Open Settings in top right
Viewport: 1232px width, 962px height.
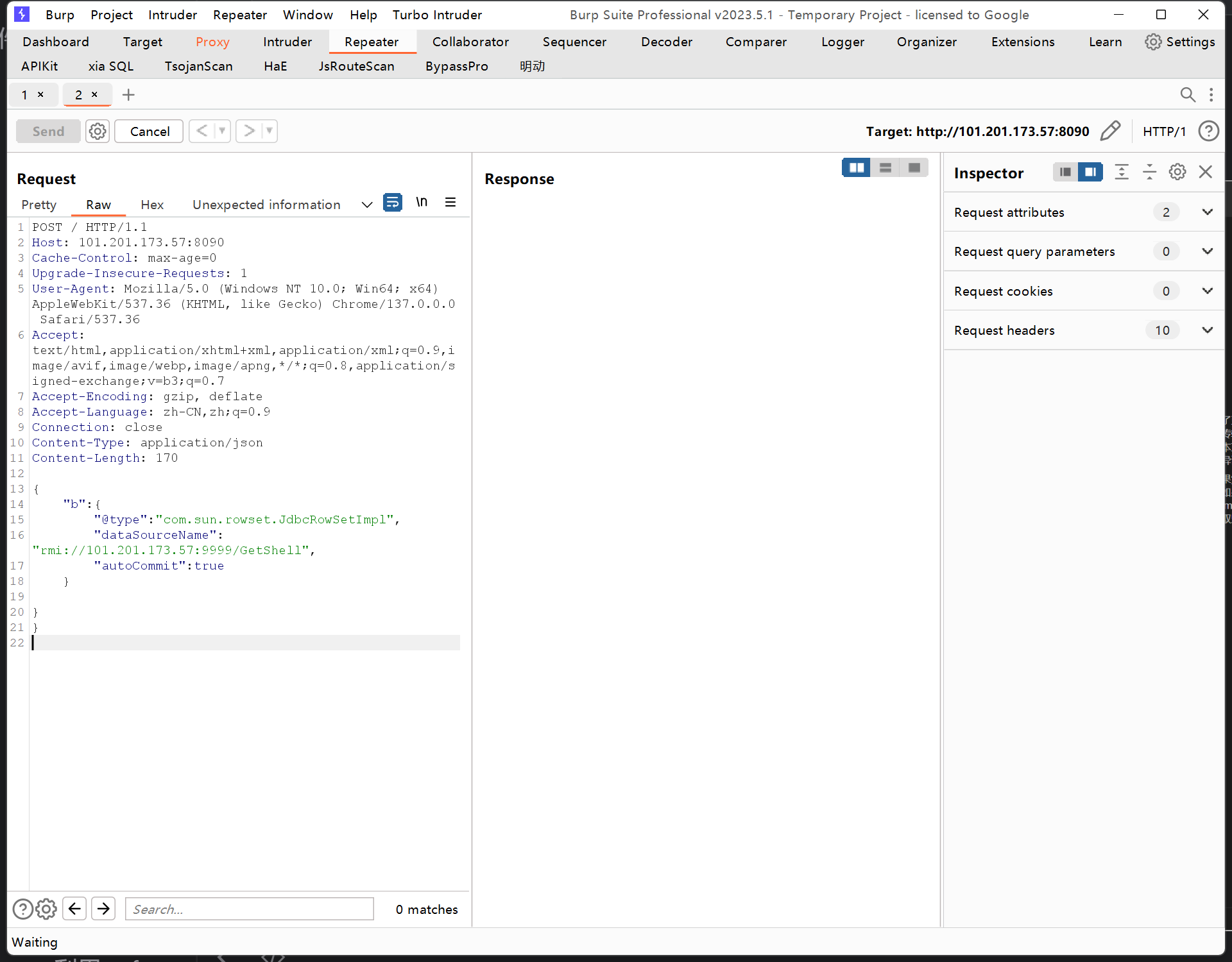pyautogui.click(x=1179, y=42)
